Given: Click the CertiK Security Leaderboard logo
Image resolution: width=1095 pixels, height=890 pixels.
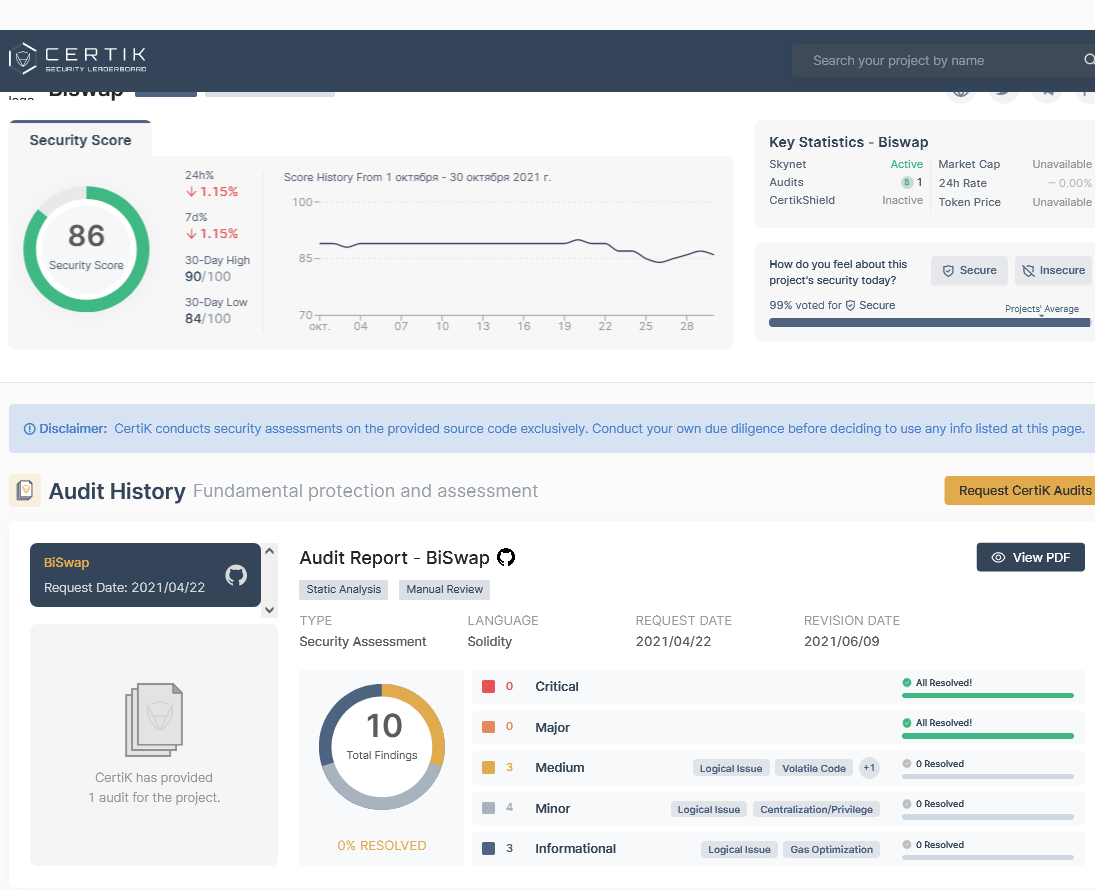Looking at the screenshot, I should coord(78,59).
